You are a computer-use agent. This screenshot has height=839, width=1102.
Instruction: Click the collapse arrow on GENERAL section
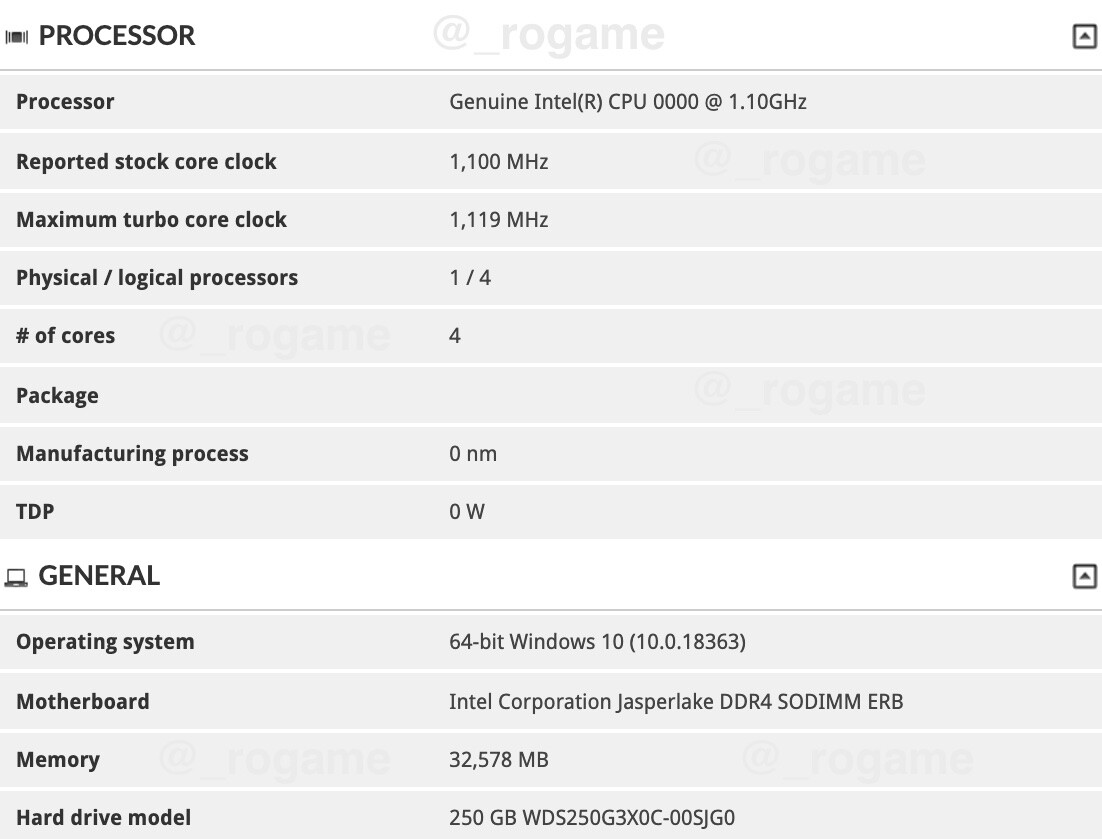(x=1083, y=575)
